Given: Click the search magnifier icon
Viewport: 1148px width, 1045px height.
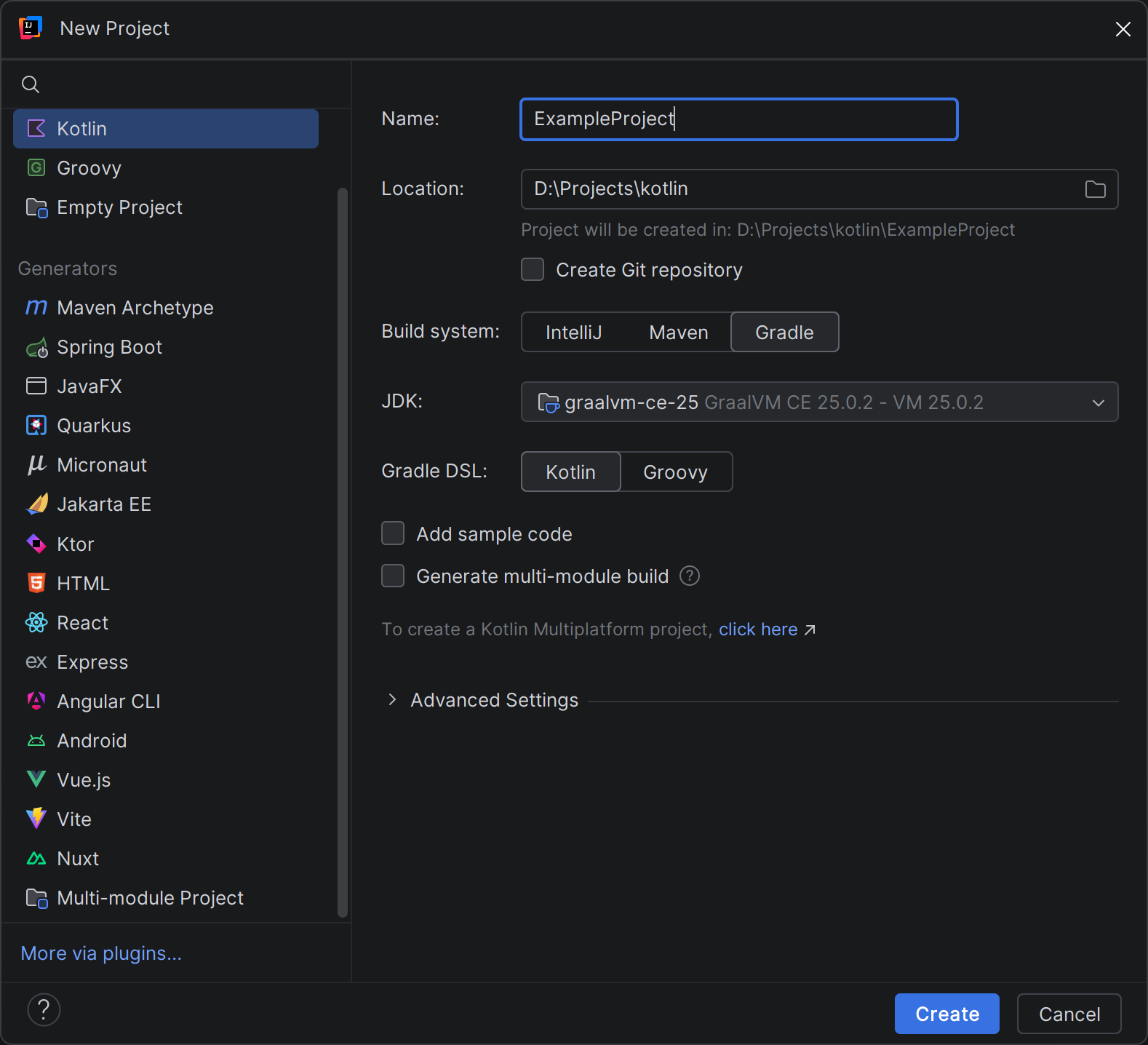Looking at the screenshot, I should (31, 84).
